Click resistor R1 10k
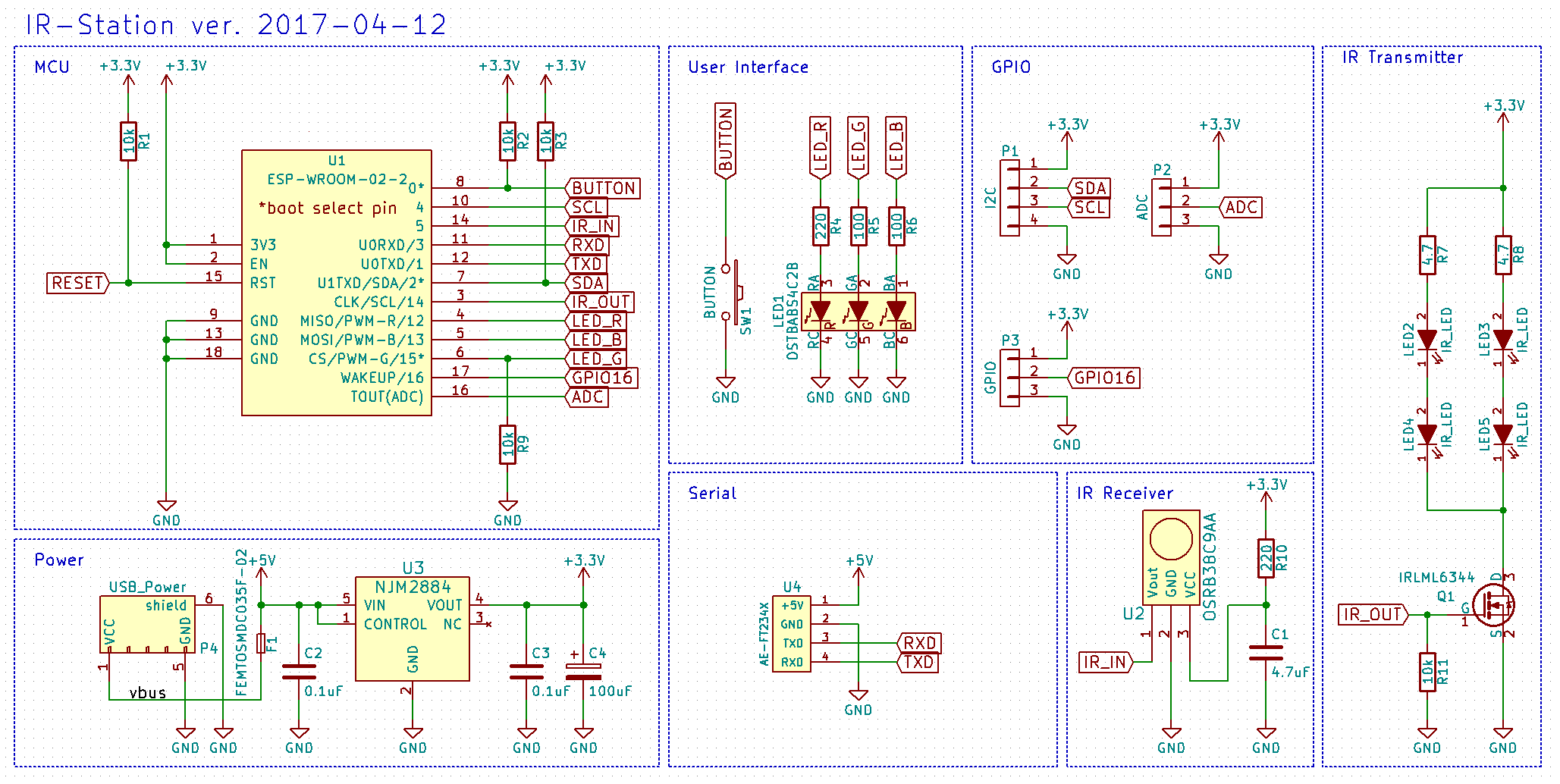Image resolution: width=1560 pixels, height=784 pixels. click(x=129, y=141)
